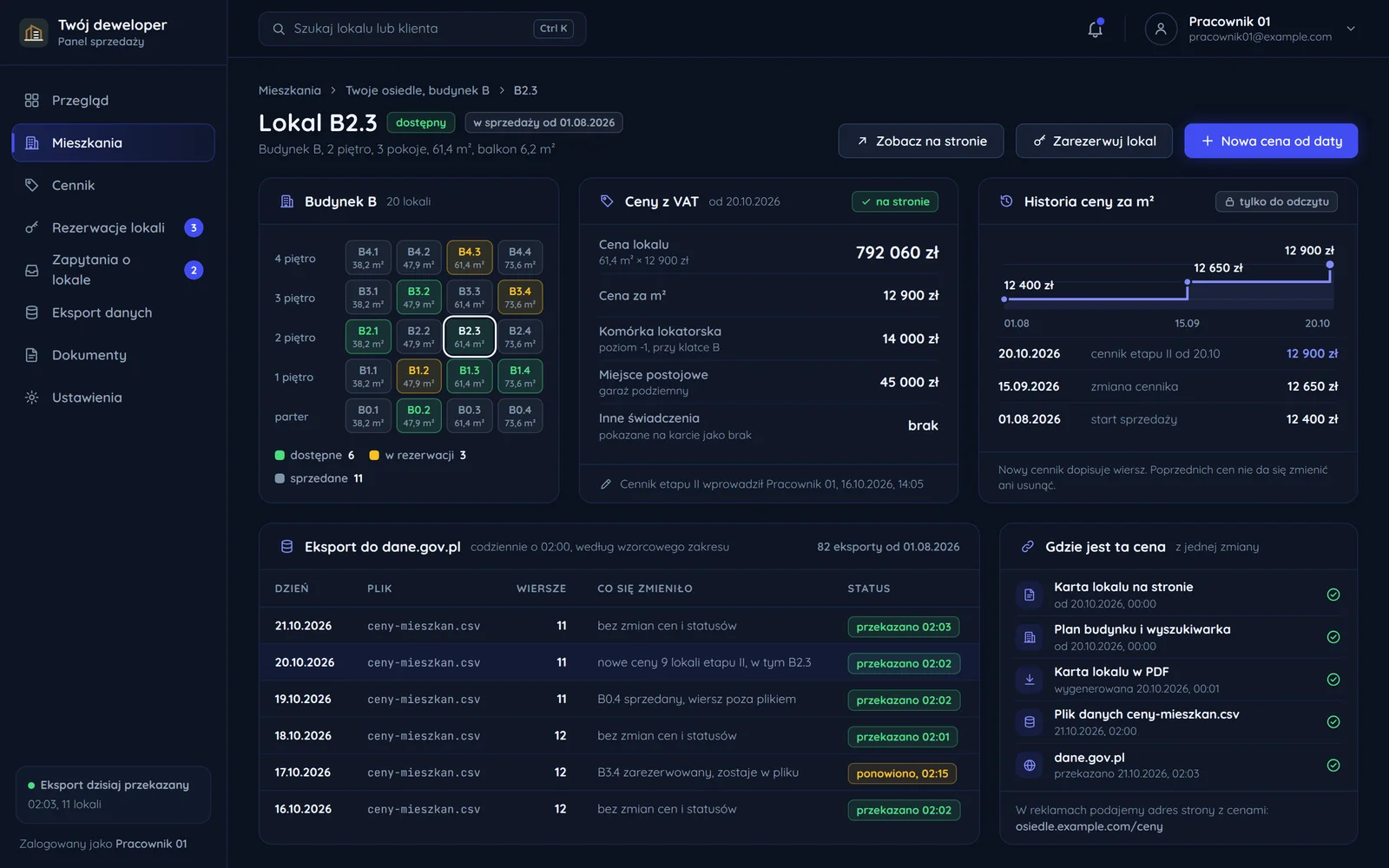This screenshot has width=1389, height=868.
Task: Click the na stronie status badge
Action: coord(895,201)
